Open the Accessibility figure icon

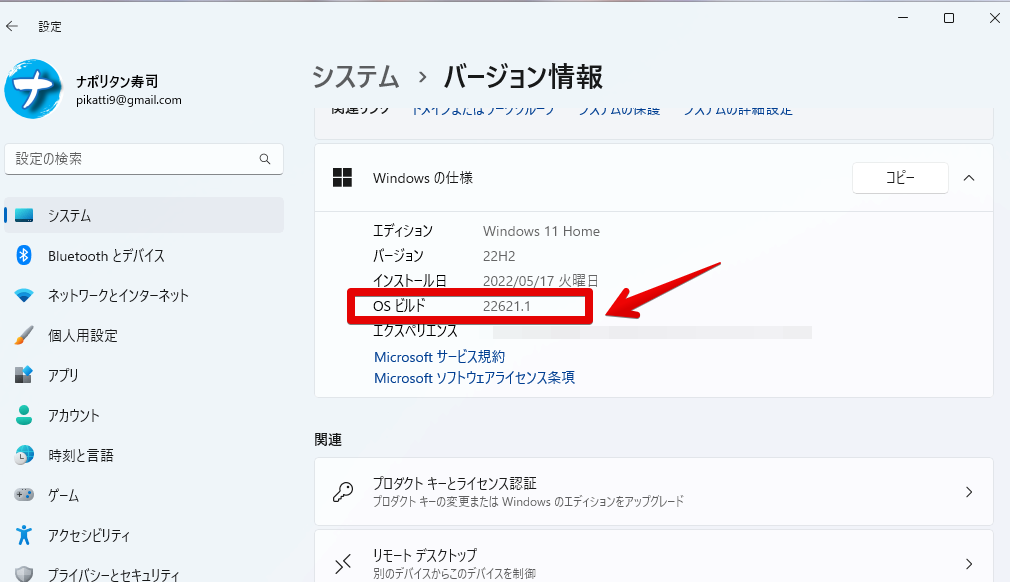coord(24,535)
